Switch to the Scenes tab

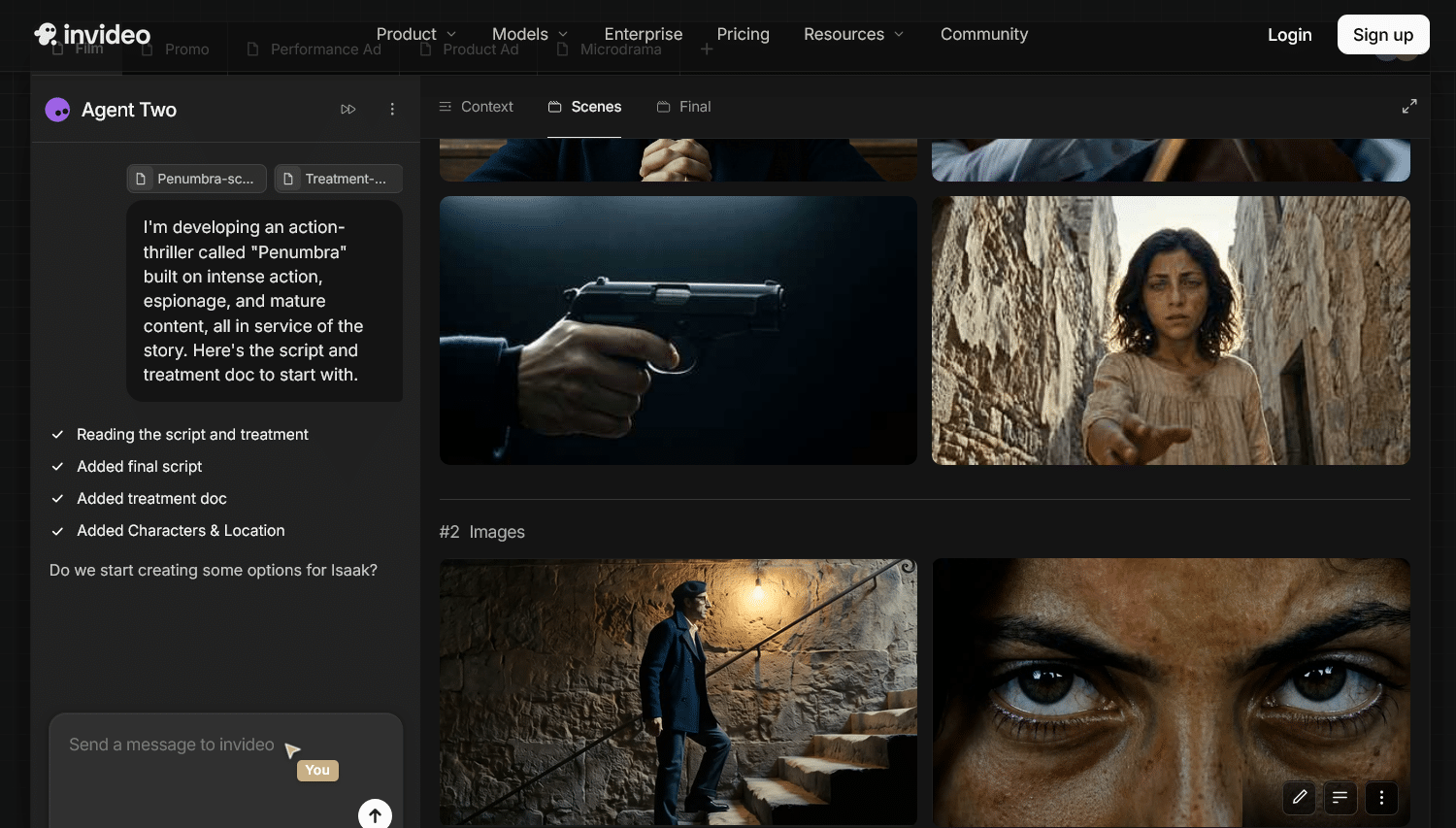(584, 107)
